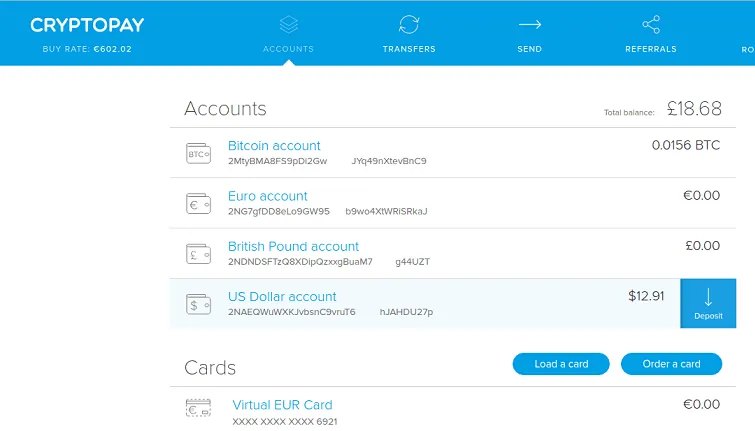This screenshot has width=755, height=431.
Task: Click the address 2NG7gfDD8eLo9GW95
Action: [x=279, y=211]
